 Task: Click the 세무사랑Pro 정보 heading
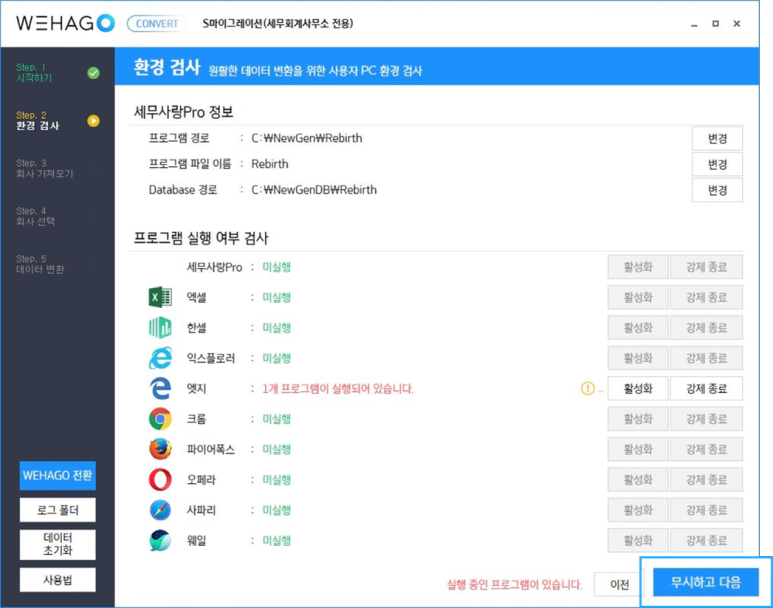183,112
